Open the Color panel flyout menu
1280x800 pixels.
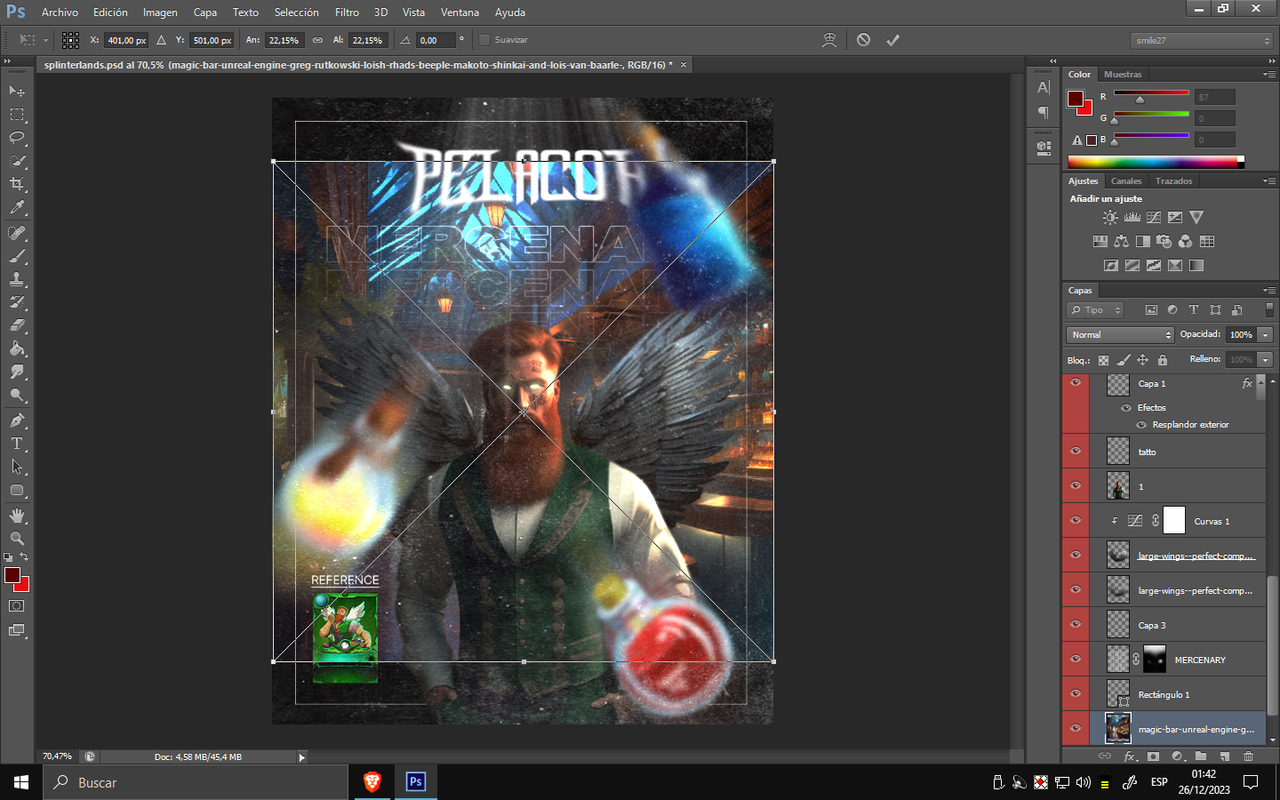pyautogui.click(x=1268, y=74)
